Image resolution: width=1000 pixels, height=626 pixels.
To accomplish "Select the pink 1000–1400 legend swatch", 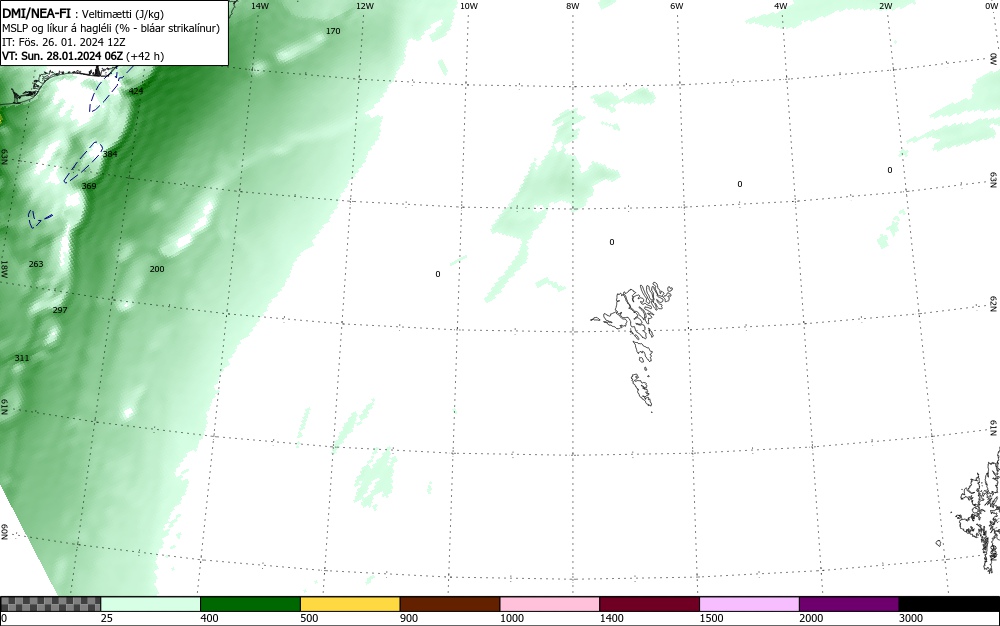I will (x=550, y=604).
